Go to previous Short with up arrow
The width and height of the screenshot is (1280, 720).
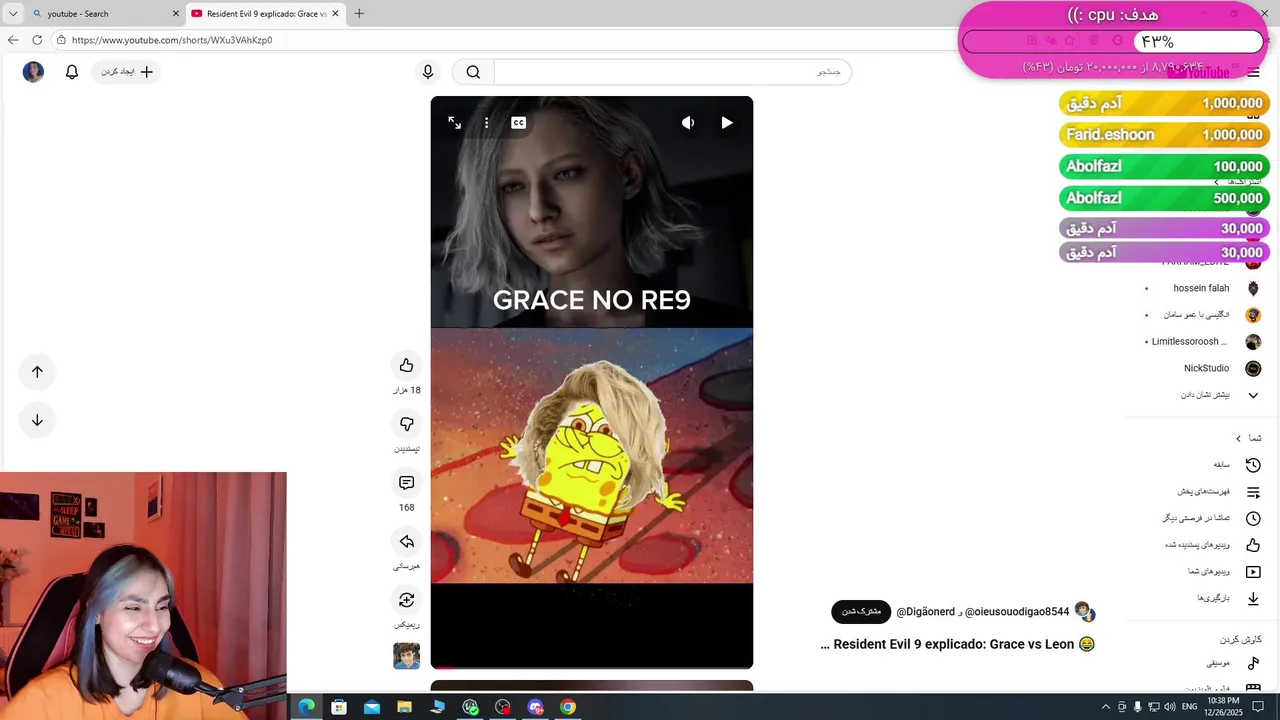(x=37, y=372)
